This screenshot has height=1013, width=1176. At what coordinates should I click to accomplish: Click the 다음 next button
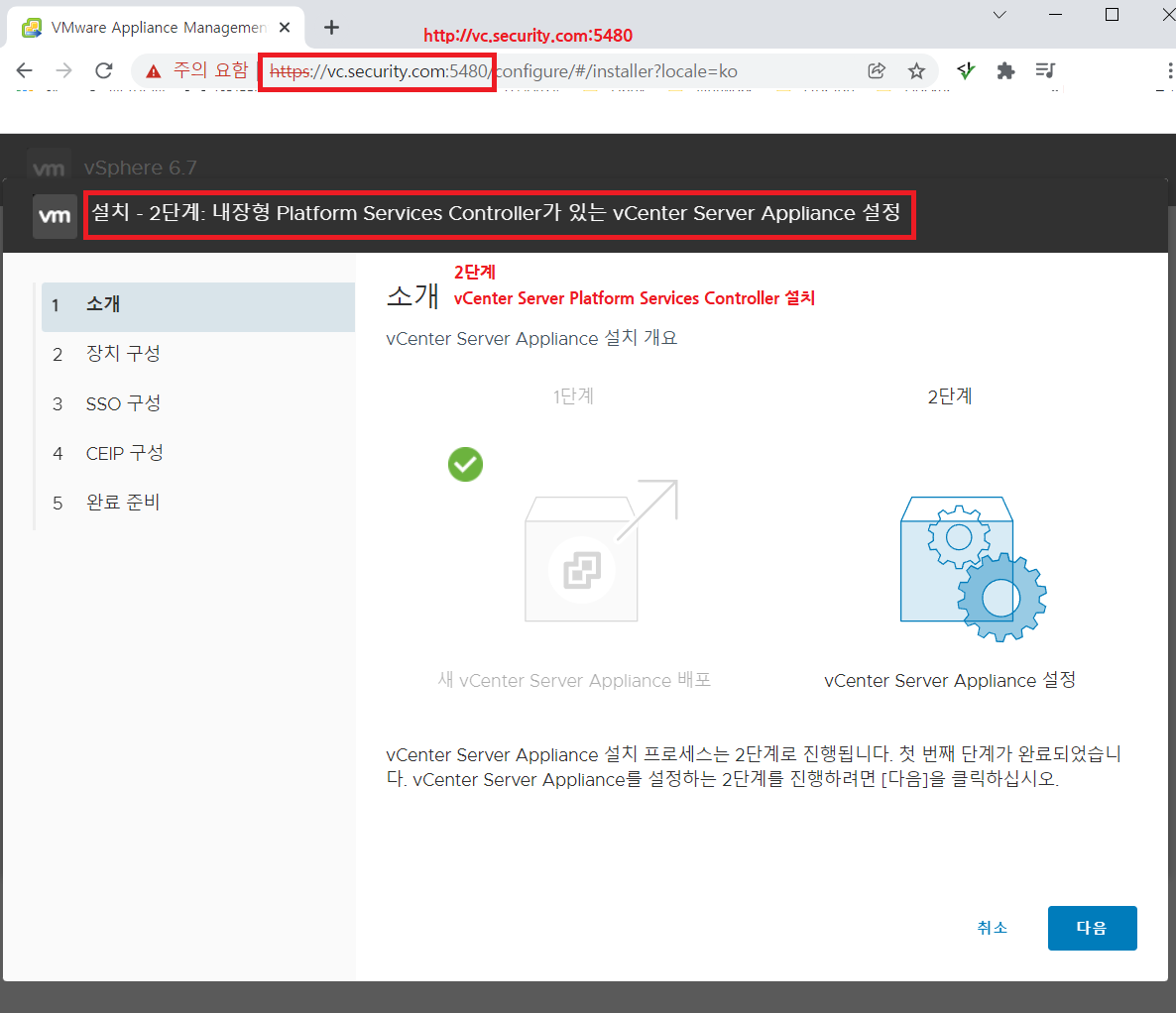click(1092, 929)
